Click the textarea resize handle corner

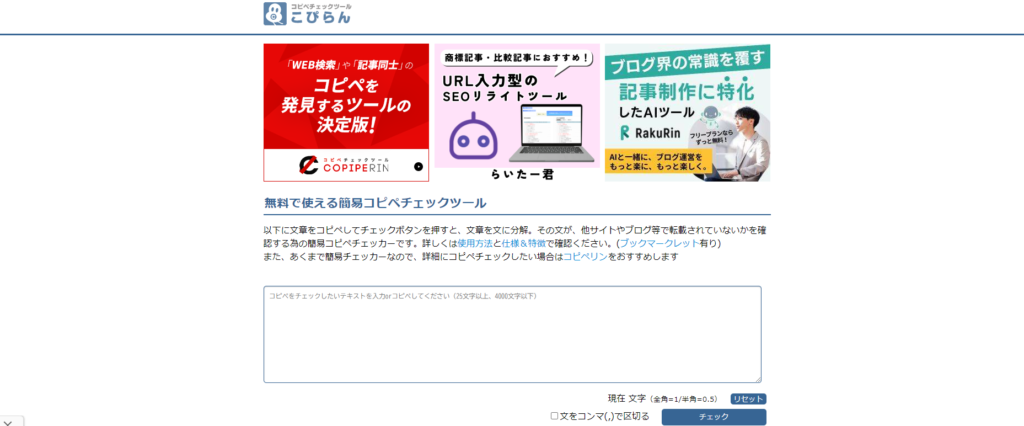(x=757, y=378)
